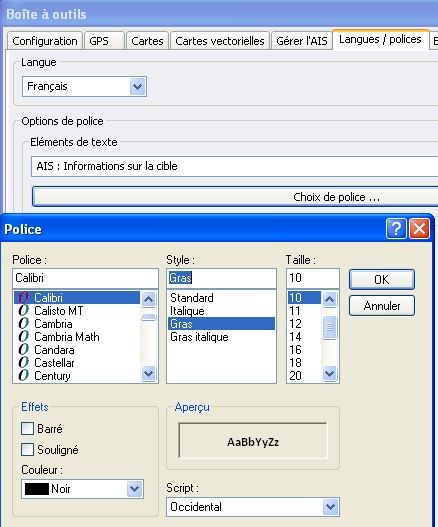Click the Cambria Math font icon
This screenshot has width=438, height=527.
(24, 336)
